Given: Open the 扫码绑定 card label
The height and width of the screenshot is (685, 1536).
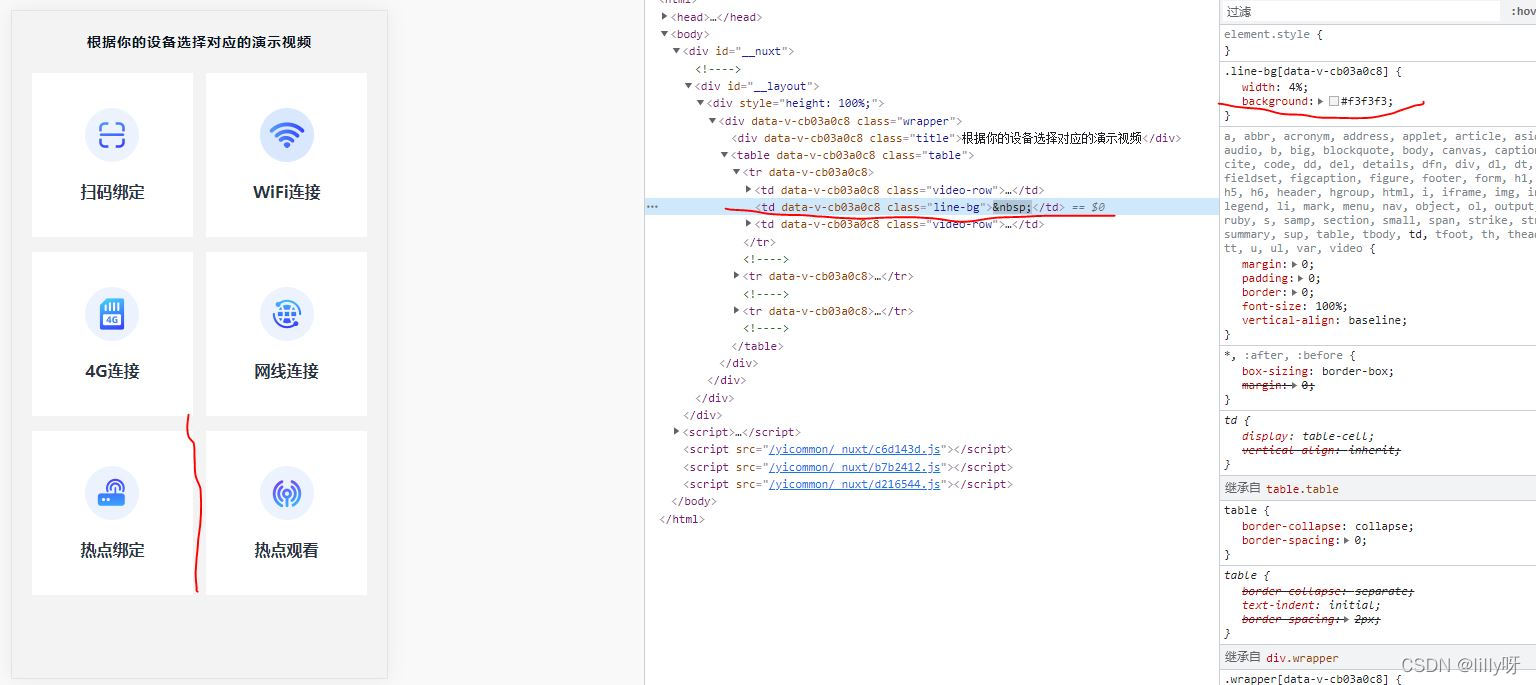Looking at the screenshot, I should [x=112, y=192].
